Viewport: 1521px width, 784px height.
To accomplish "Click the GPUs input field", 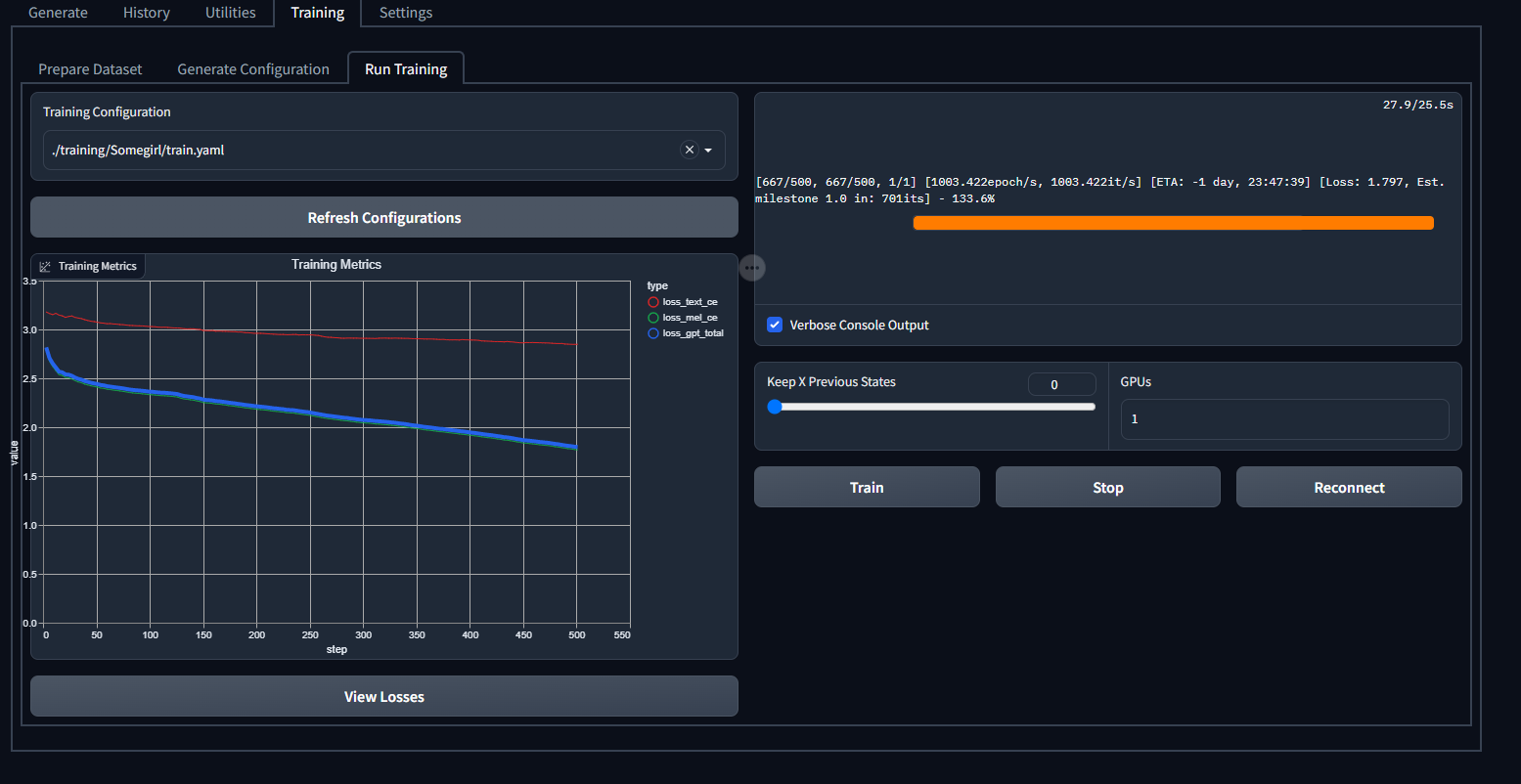I will pos(1285,418).
